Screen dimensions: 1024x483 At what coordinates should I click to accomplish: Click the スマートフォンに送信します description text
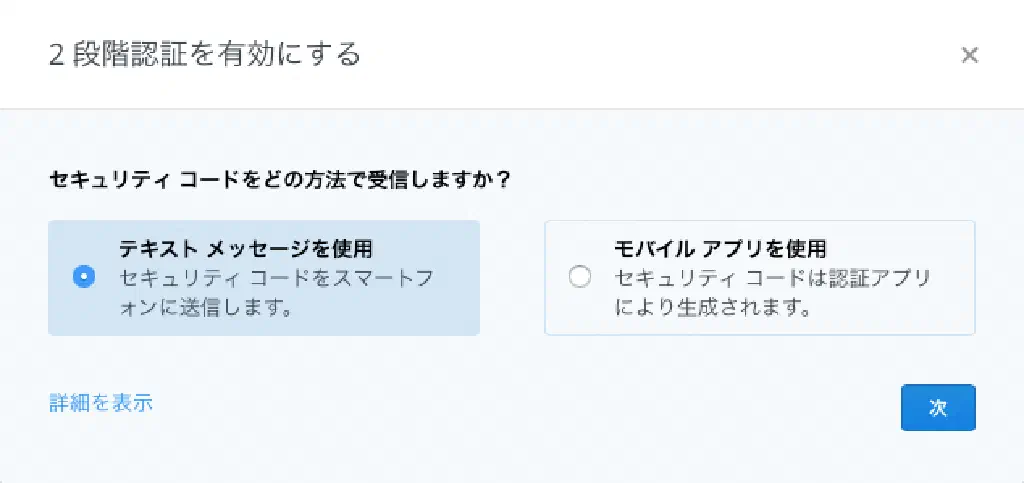[276, 293]
